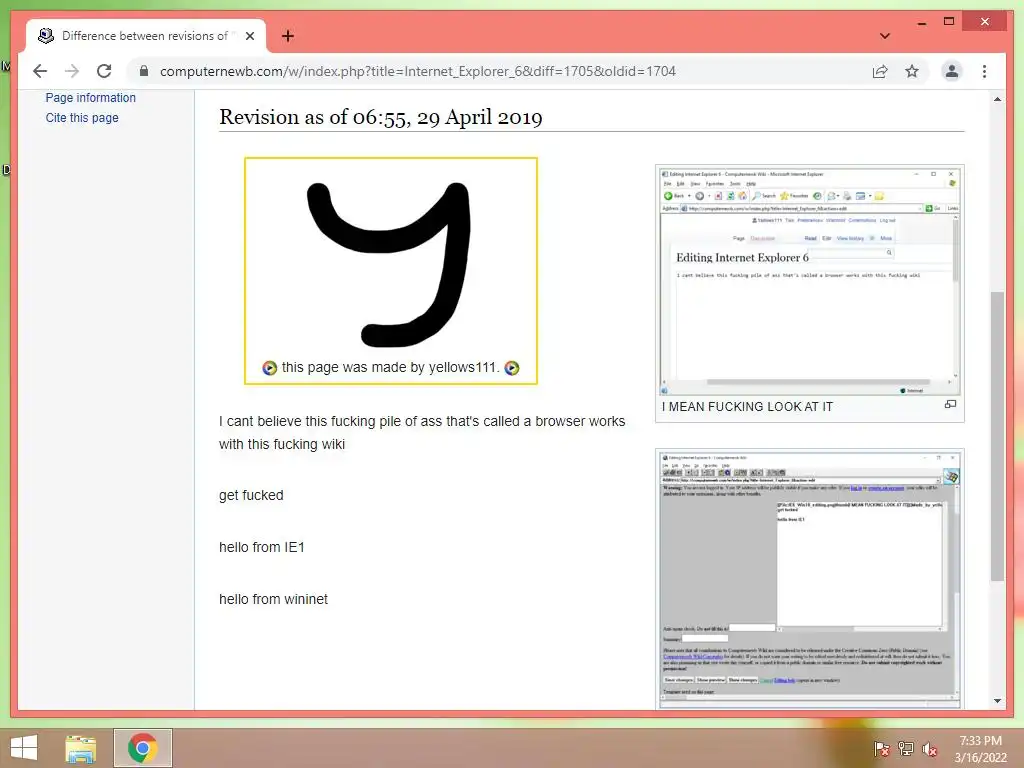Click the 'this page was made by yellows111.' caption
This screenshot has height=768, width=1024.
(391, 368)
